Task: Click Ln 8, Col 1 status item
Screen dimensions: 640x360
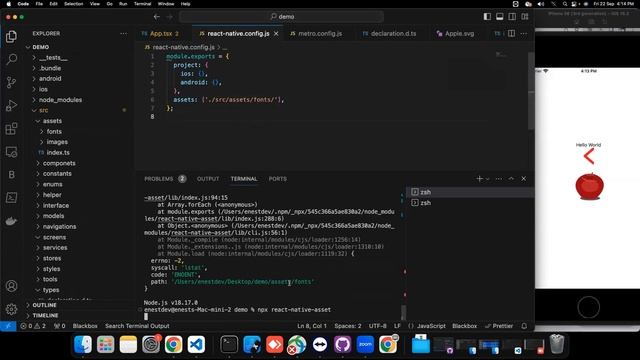Action: (312, 326)
